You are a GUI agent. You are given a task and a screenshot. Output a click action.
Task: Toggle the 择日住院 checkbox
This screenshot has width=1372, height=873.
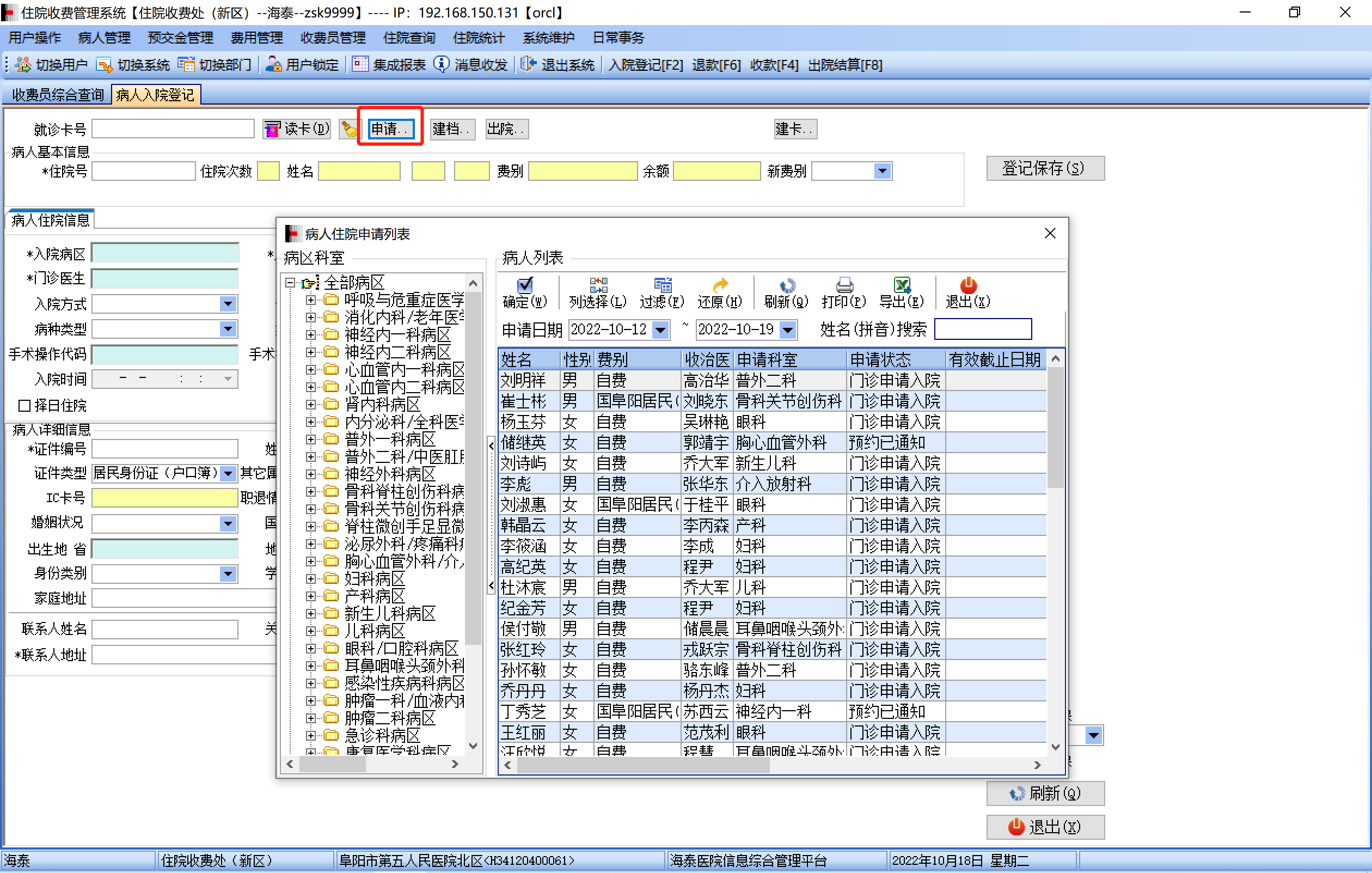pos(24,406)
